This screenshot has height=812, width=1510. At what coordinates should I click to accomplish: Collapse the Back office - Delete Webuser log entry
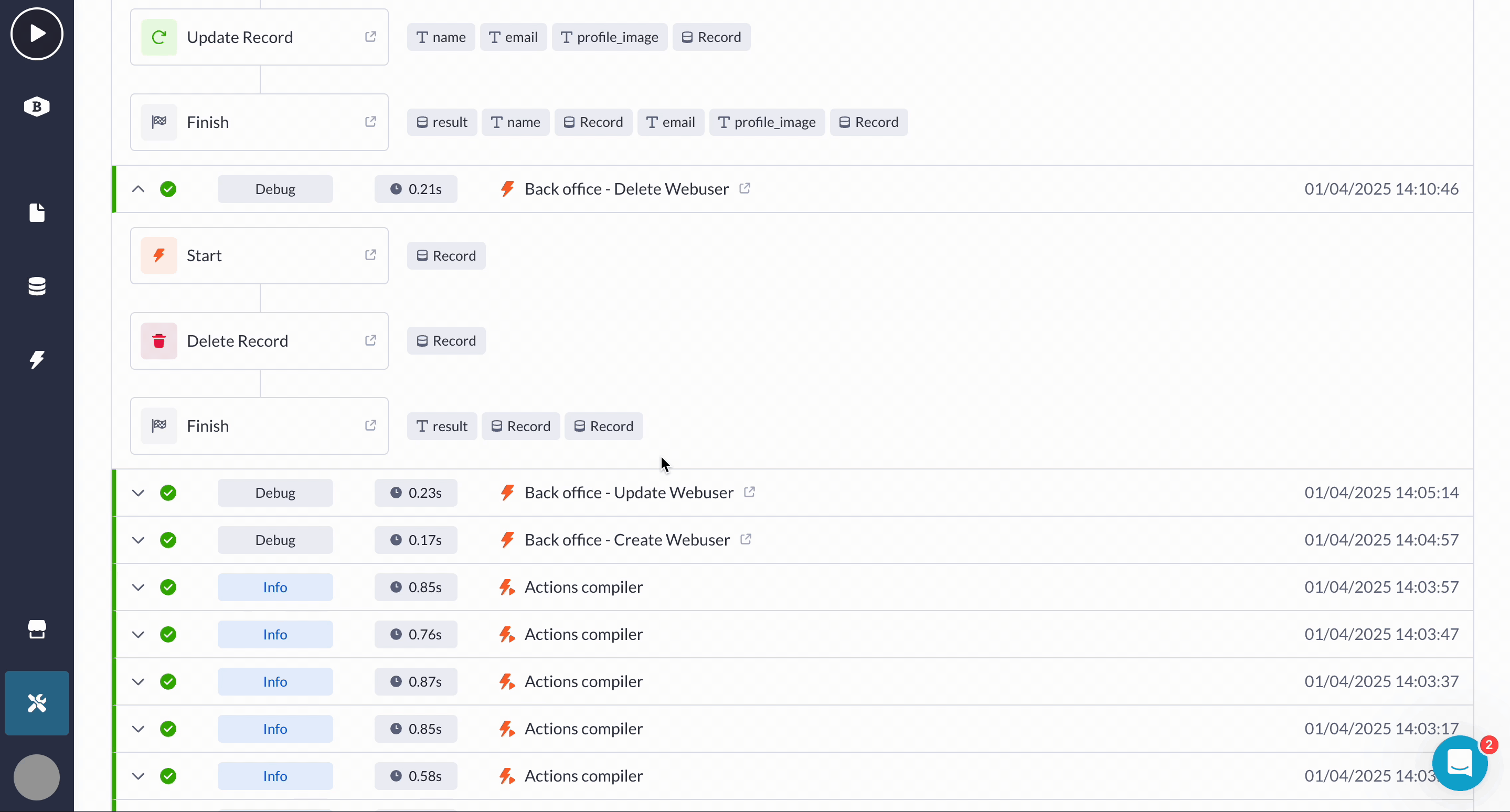138,189
